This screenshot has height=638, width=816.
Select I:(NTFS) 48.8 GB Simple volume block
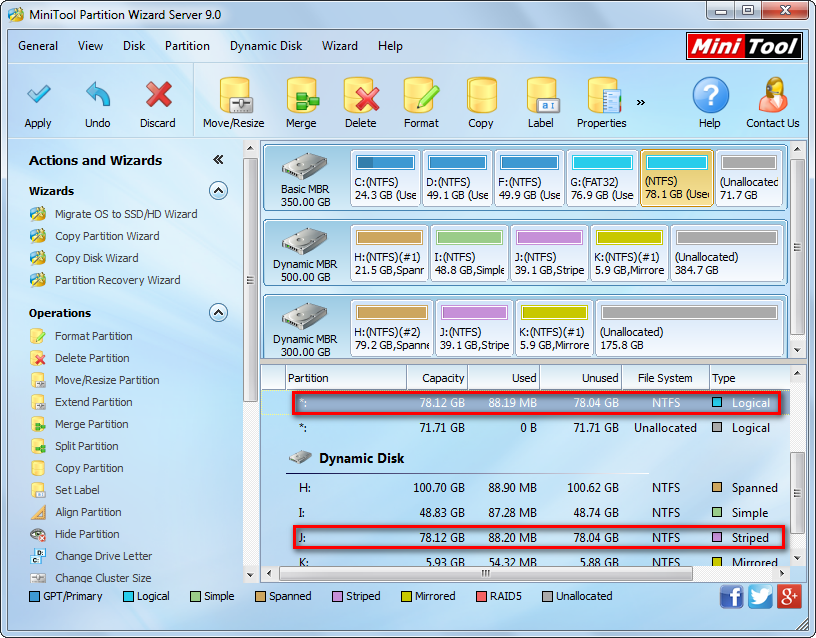click(469, 253)
